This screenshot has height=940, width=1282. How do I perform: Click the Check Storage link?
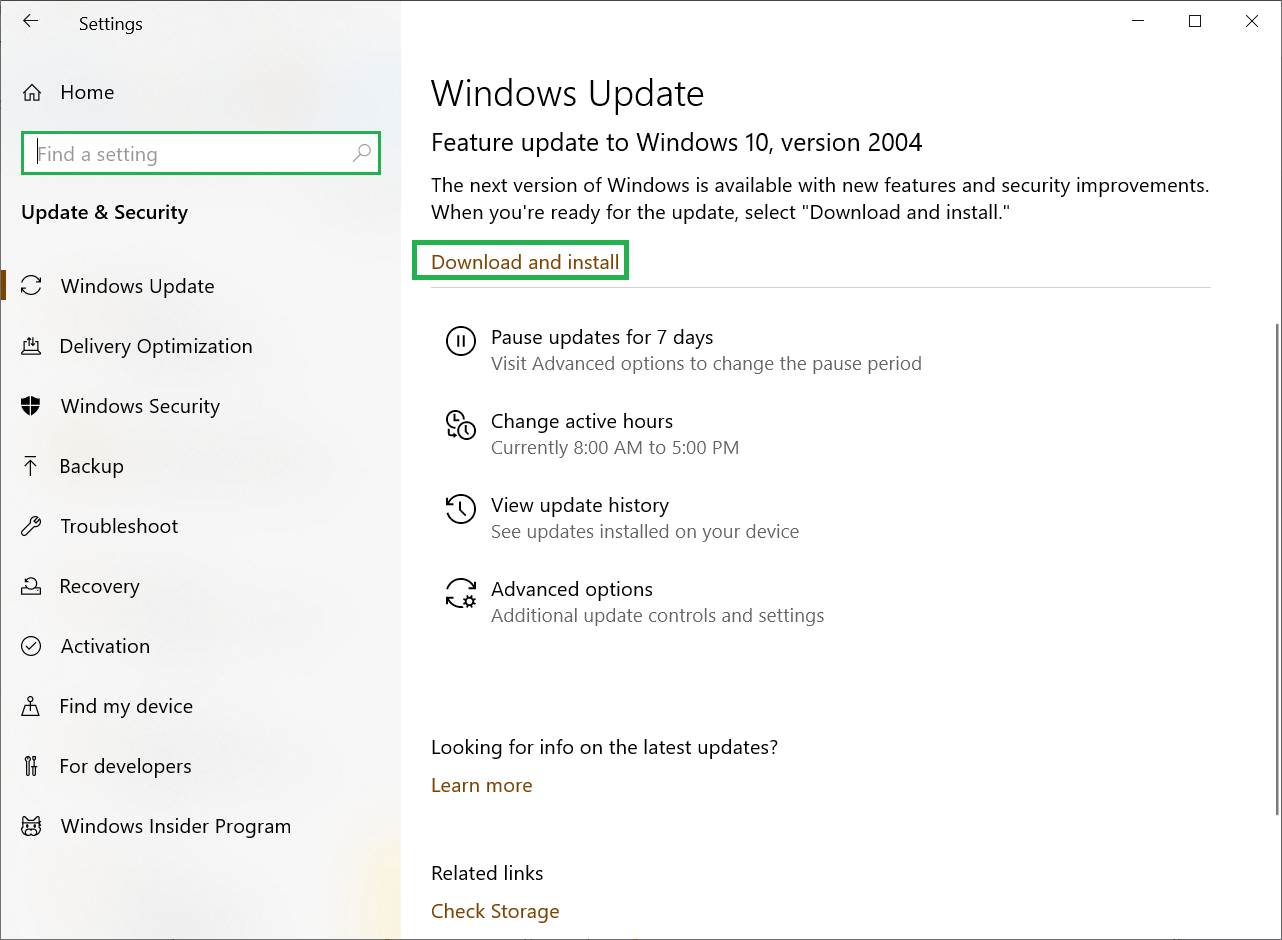(x=495, y=911)
